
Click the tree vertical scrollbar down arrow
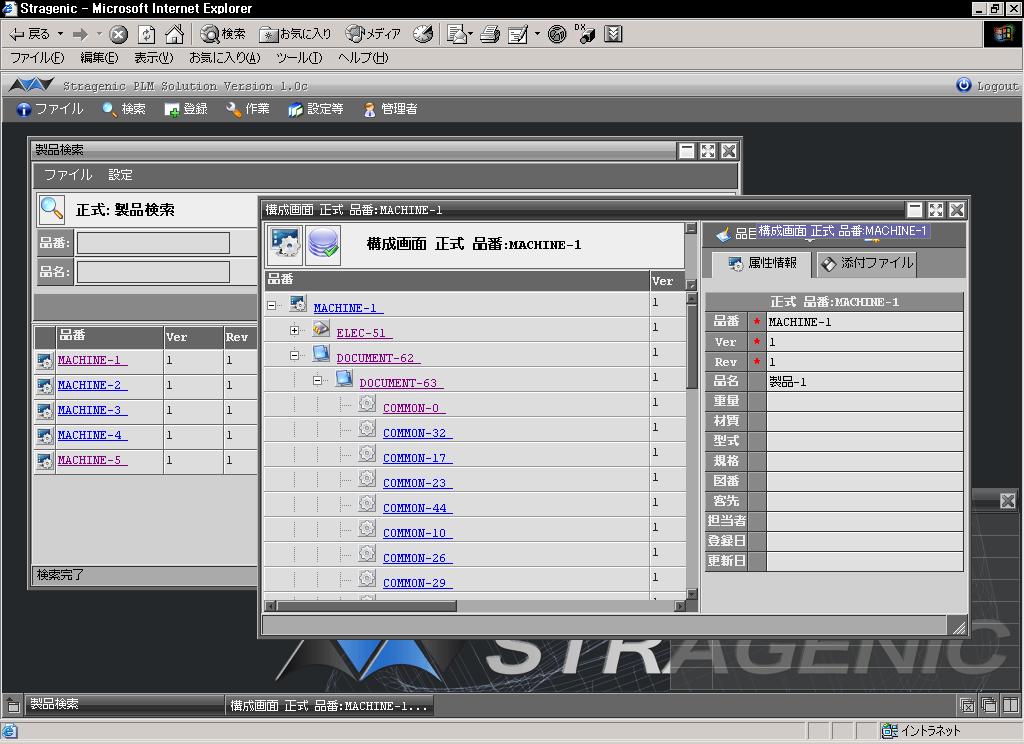[x=692, y=594]
